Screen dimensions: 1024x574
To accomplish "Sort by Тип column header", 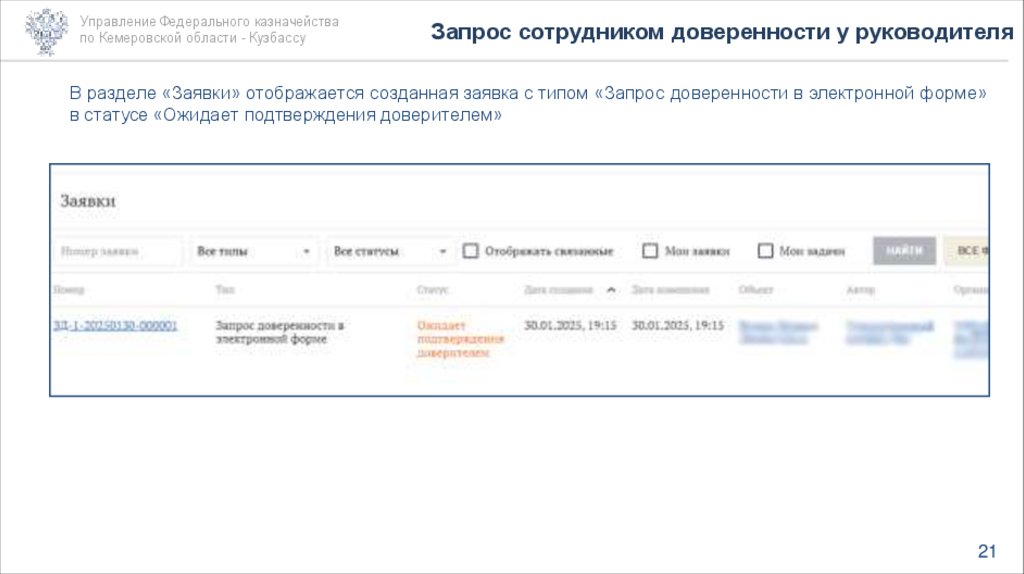I will 225,290.
